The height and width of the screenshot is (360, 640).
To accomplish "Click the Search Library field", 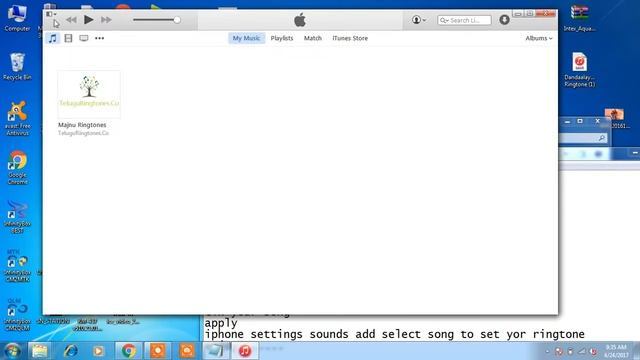I will point(464,20).
